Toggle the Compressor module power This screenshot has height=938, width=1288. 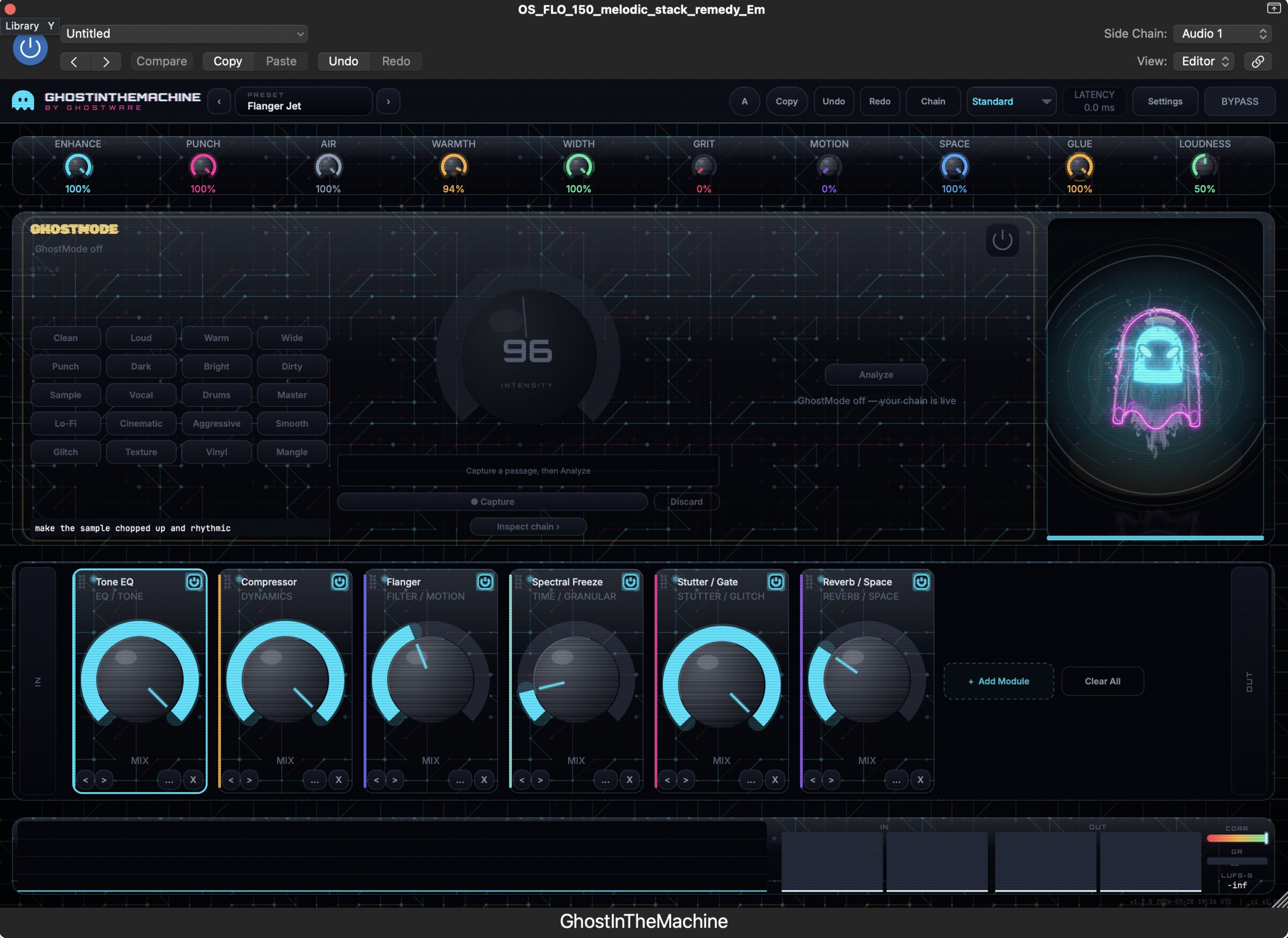[x=340, y=582]
